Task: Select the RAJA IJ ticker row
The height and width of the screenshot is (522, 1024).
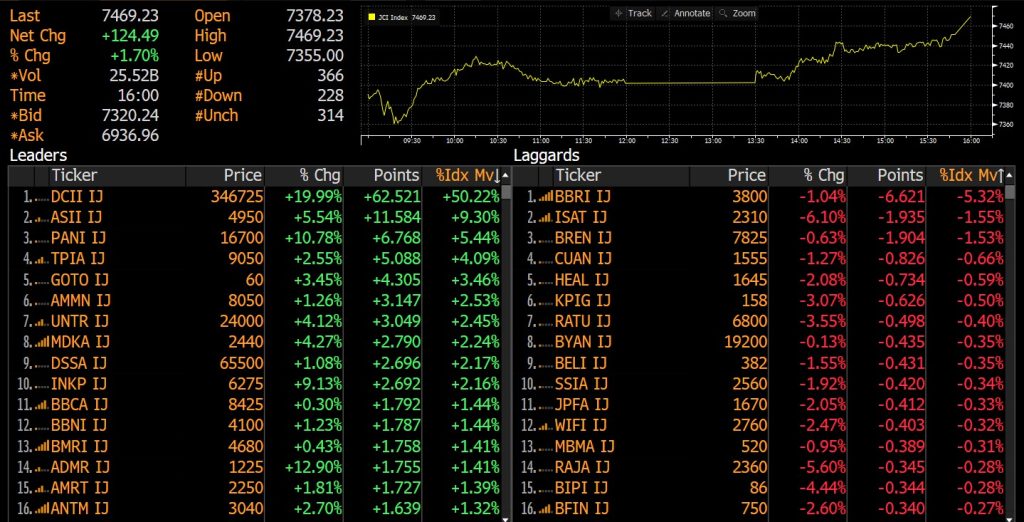Action: click(x=760, y=468)
